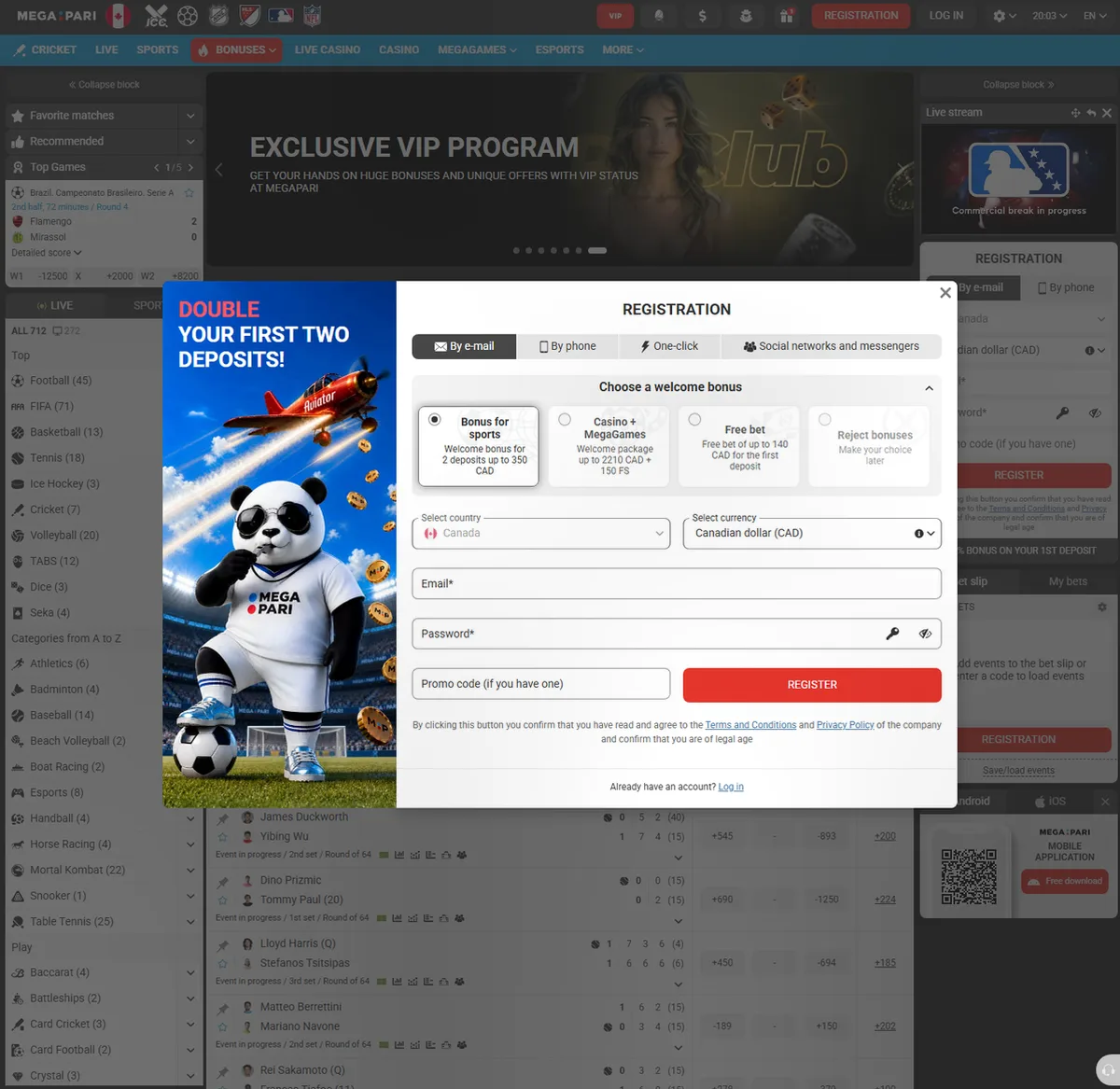This screenshot has width=1120, height=1089.
Task: Click the notification bell icon in header
Action: pos(660,16)
